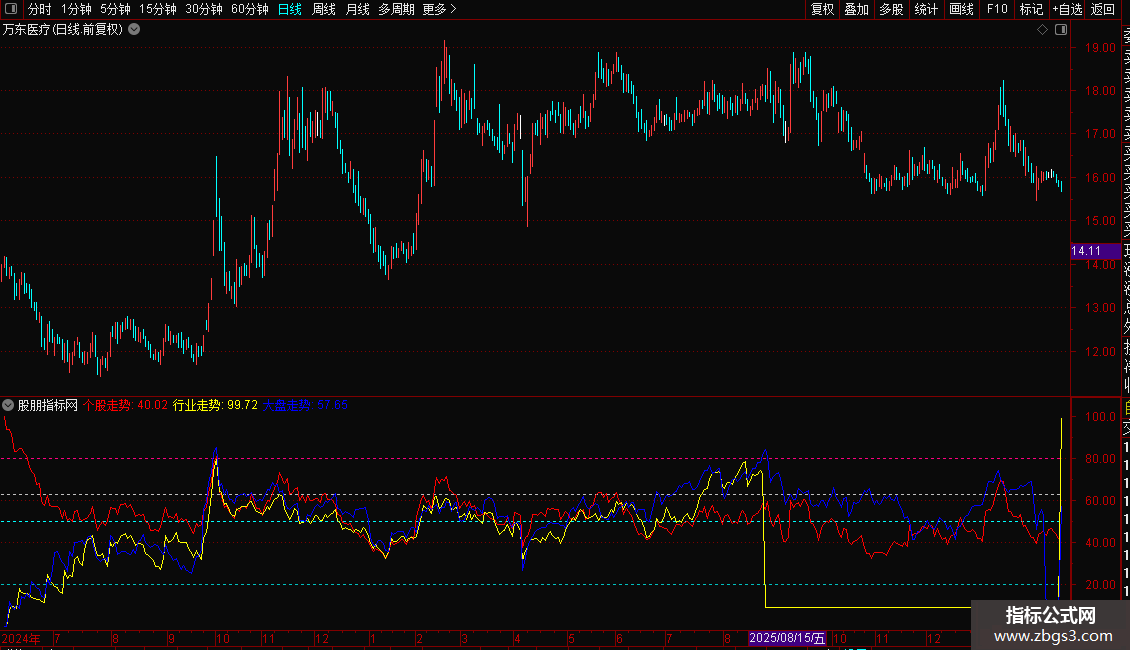
Task: Click the panel layout icon at top-left
Action: point(12,9)
